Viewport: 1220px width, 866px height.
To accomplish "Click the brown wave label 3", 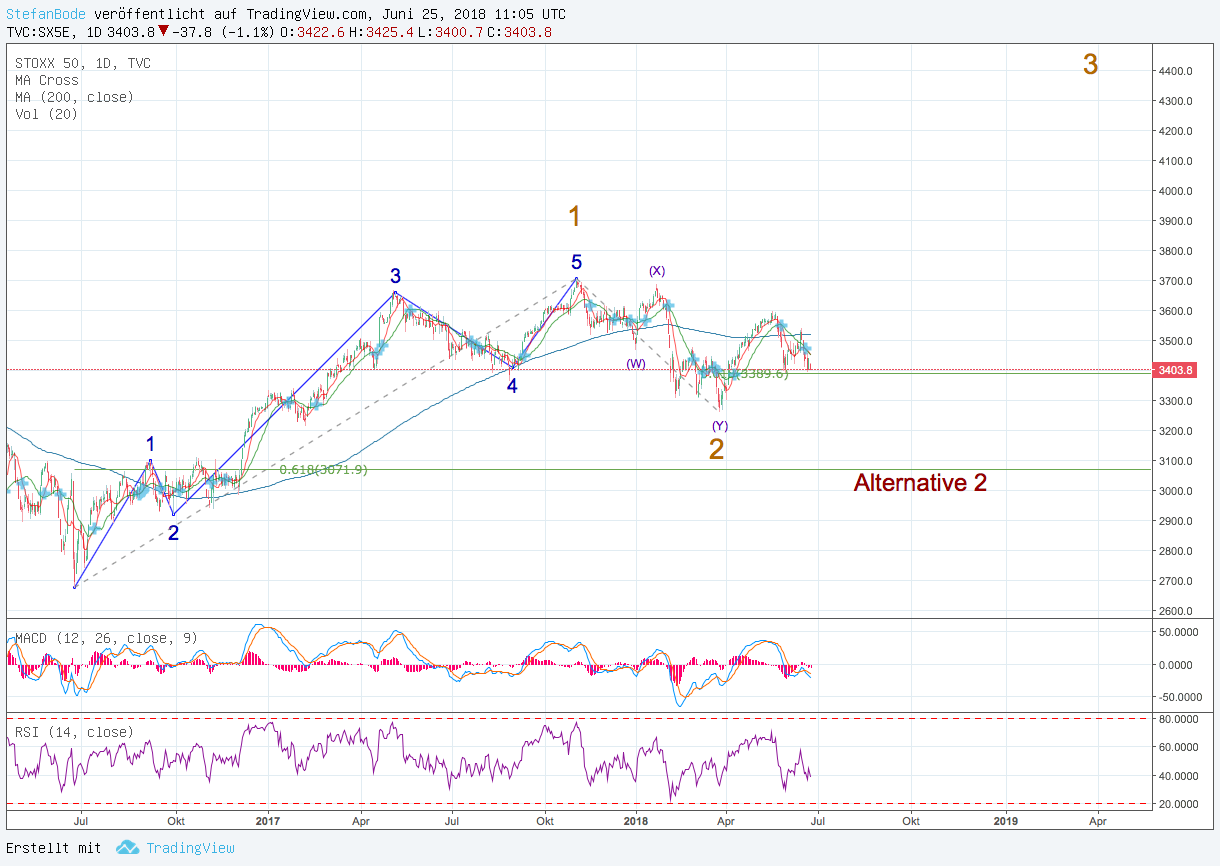I will coord(1091,64).
